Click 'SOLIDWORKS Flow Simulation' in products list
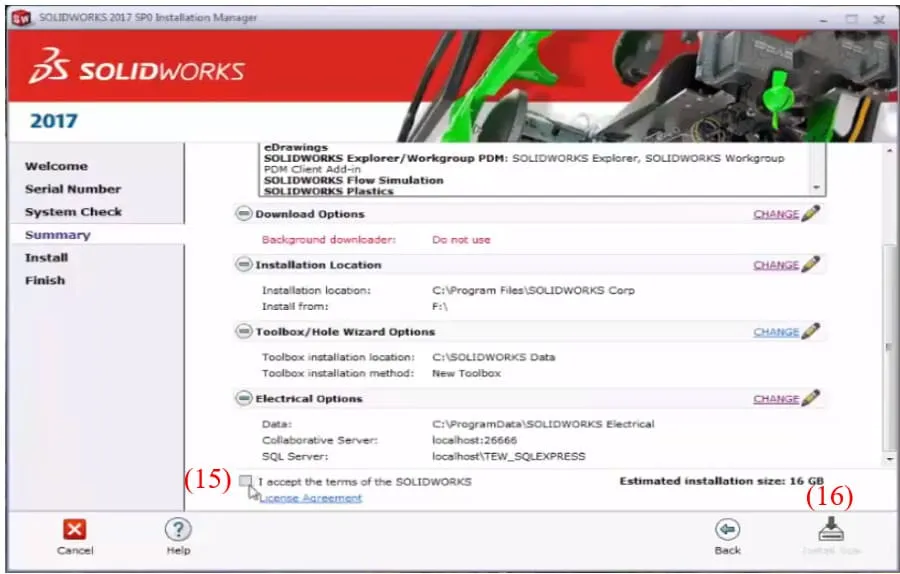 tap(354, 180)
